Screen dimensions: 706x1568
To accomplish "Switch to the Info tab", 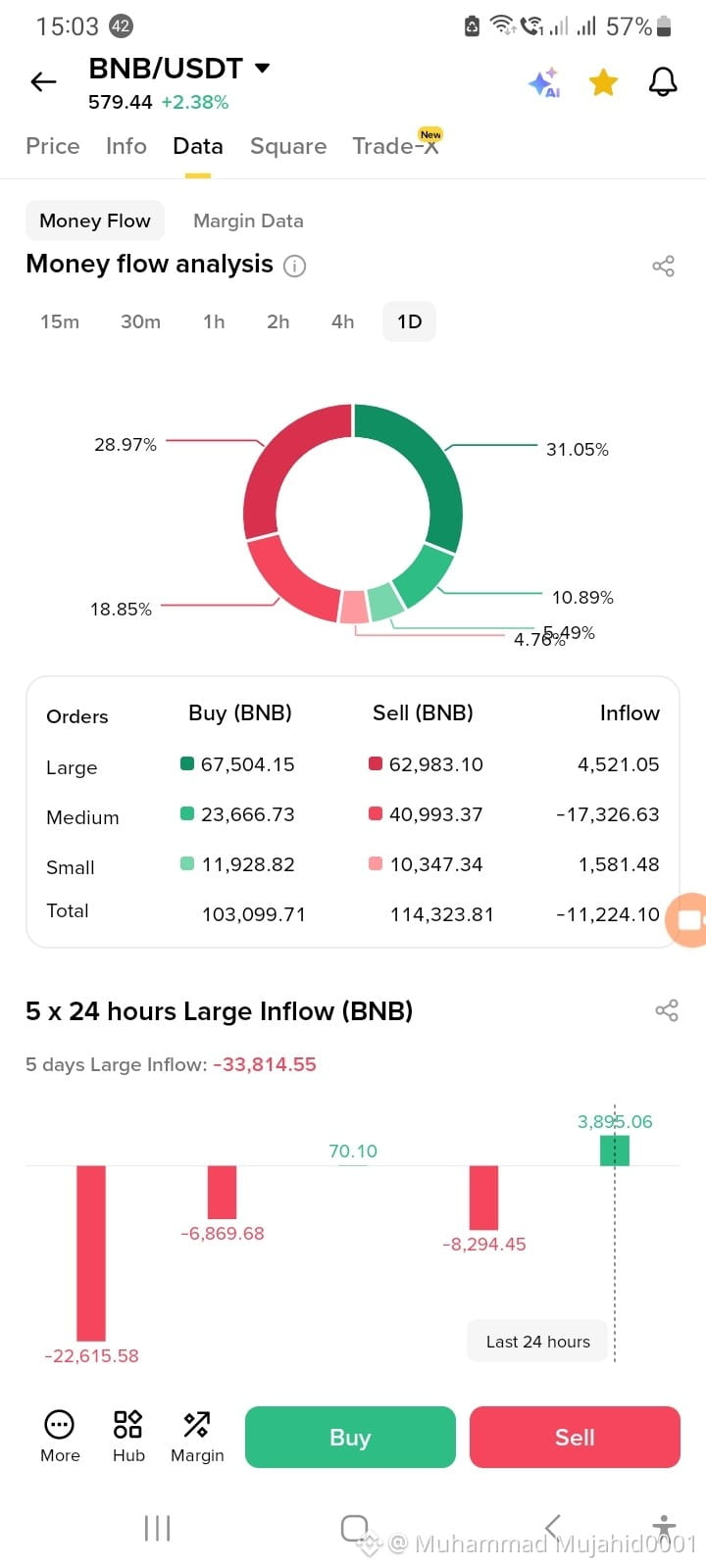I will [126, 146].
